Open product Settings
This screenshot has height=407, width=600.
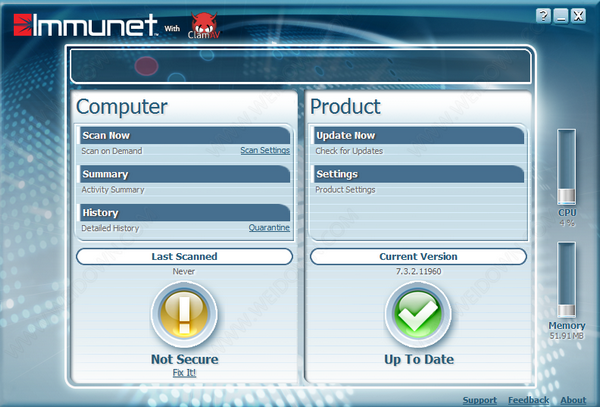tap(418, 174)
